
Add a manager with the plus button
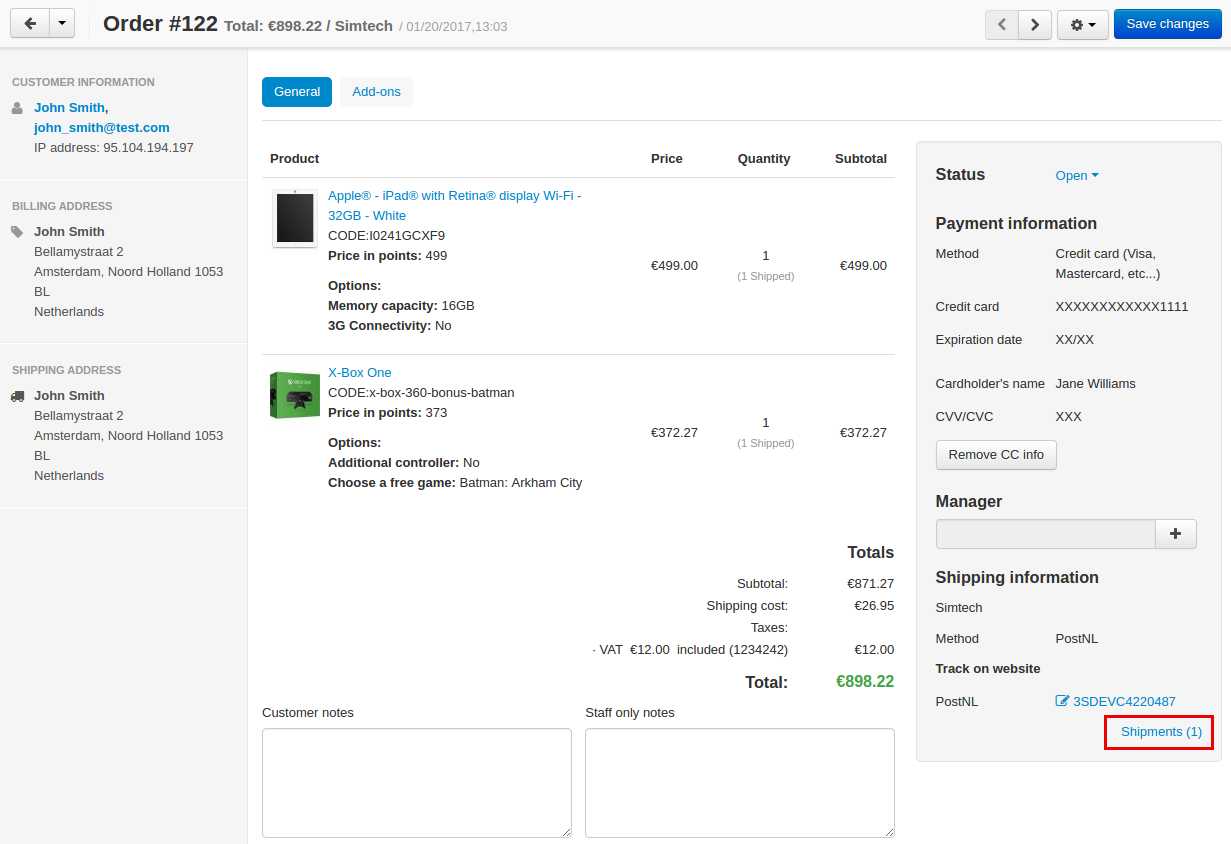point(1176,534)
